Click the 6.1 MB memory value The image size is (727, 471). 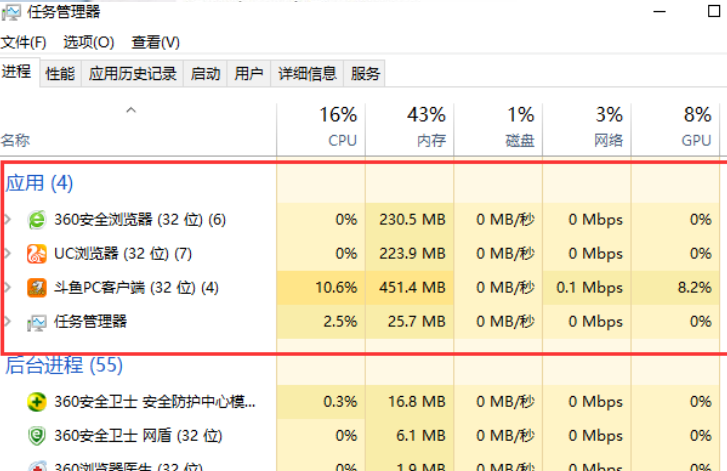[x=421, y=436]
